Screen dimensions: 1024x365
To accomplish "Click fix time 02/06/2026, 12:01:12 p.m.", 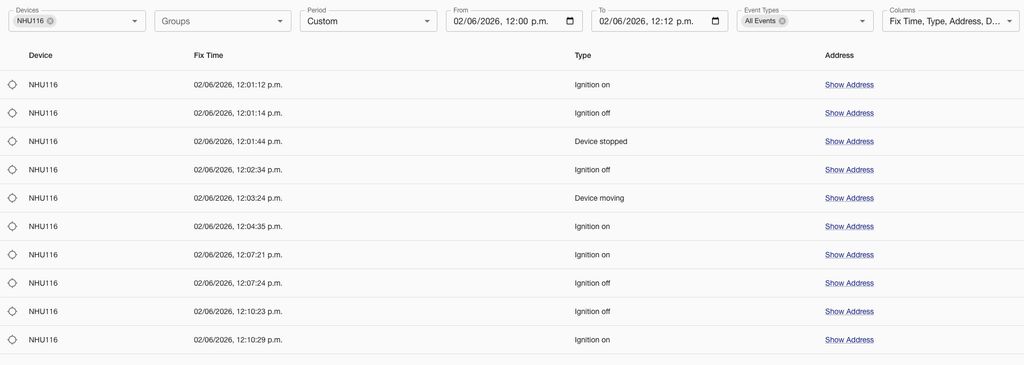I will pos(238,85).
